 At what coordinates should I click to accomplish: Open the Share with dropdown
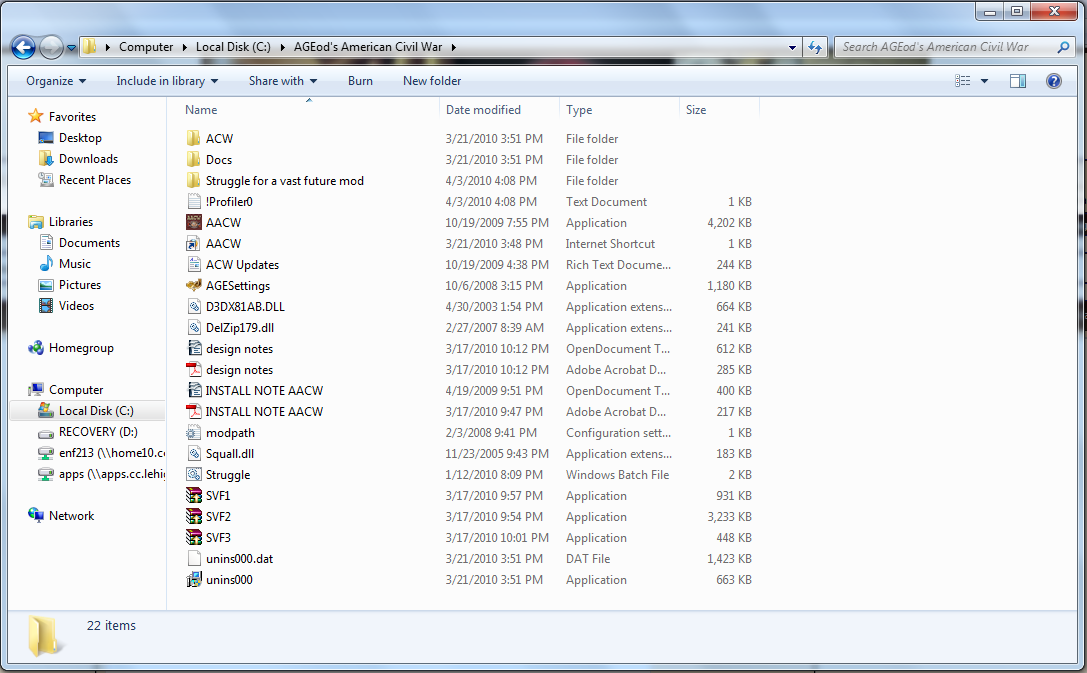tap(282, 81)
